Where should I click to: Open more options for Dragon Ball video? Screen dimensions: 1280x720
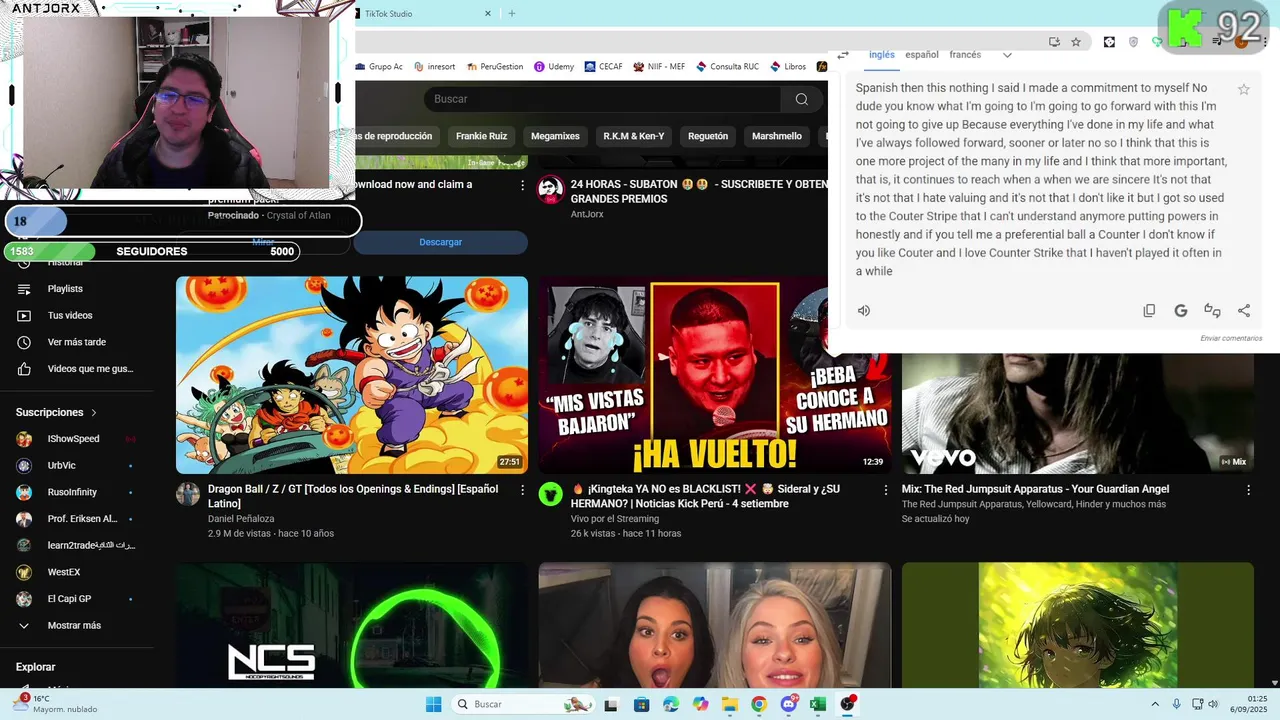click(x=522, y=490)
